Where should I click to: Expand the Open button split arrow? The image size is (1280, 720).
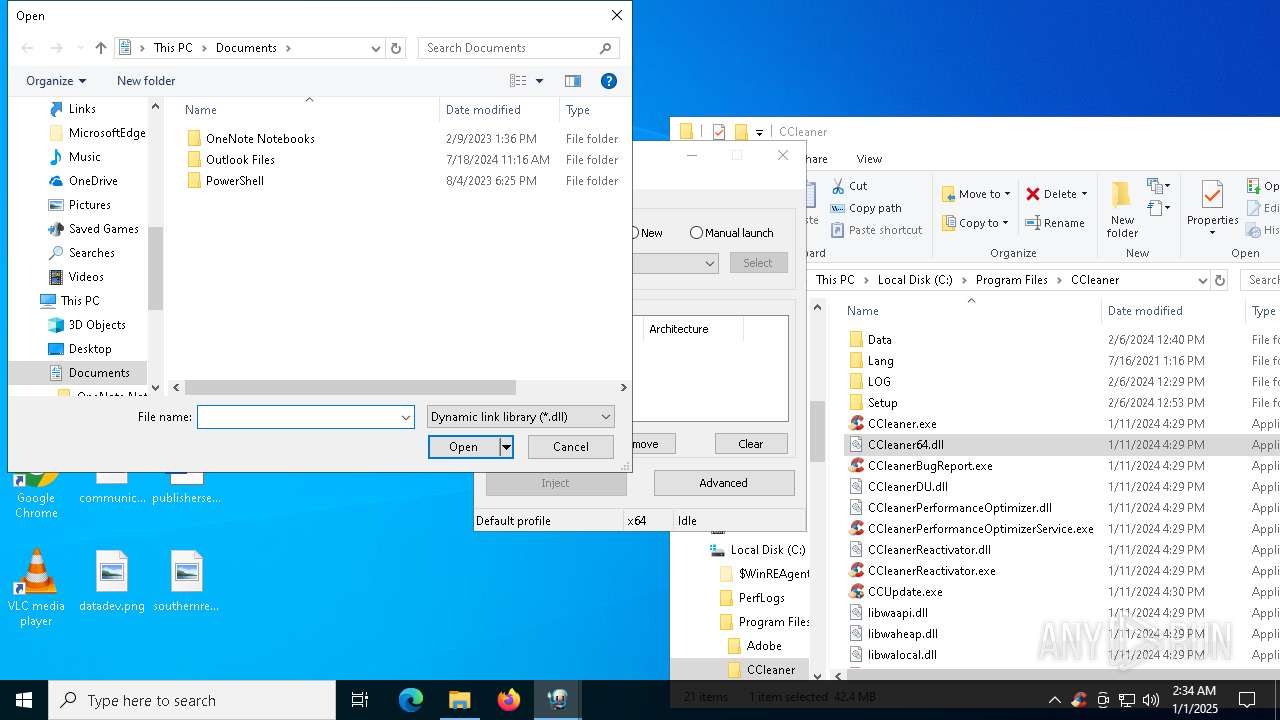[x=507, y=447]
